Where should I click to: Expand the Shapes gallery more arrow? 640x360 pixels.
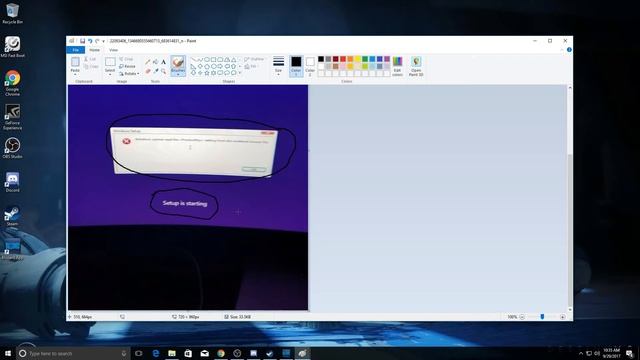[240, 73]
